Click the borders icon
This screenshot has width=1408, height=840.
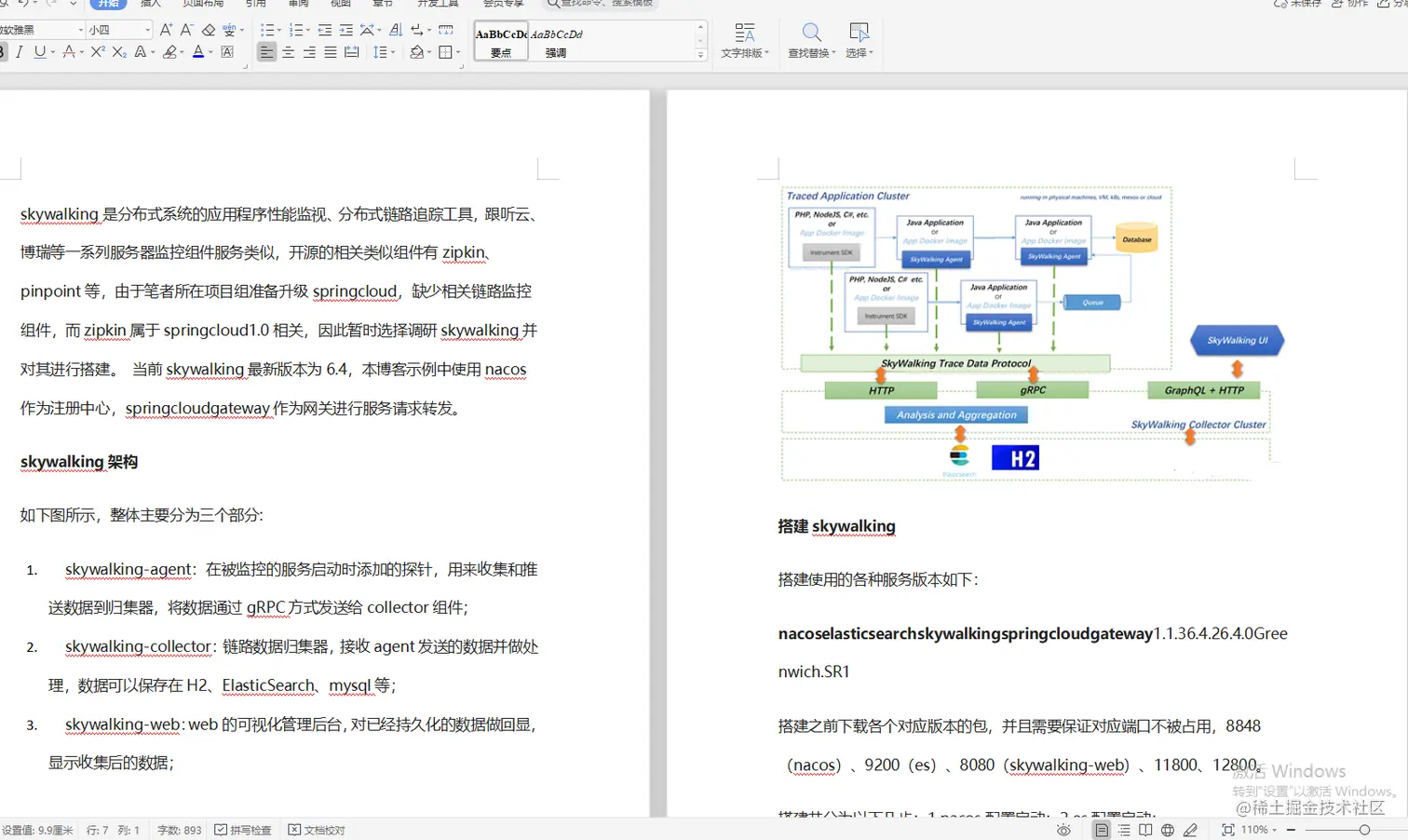tap(446, 52)
